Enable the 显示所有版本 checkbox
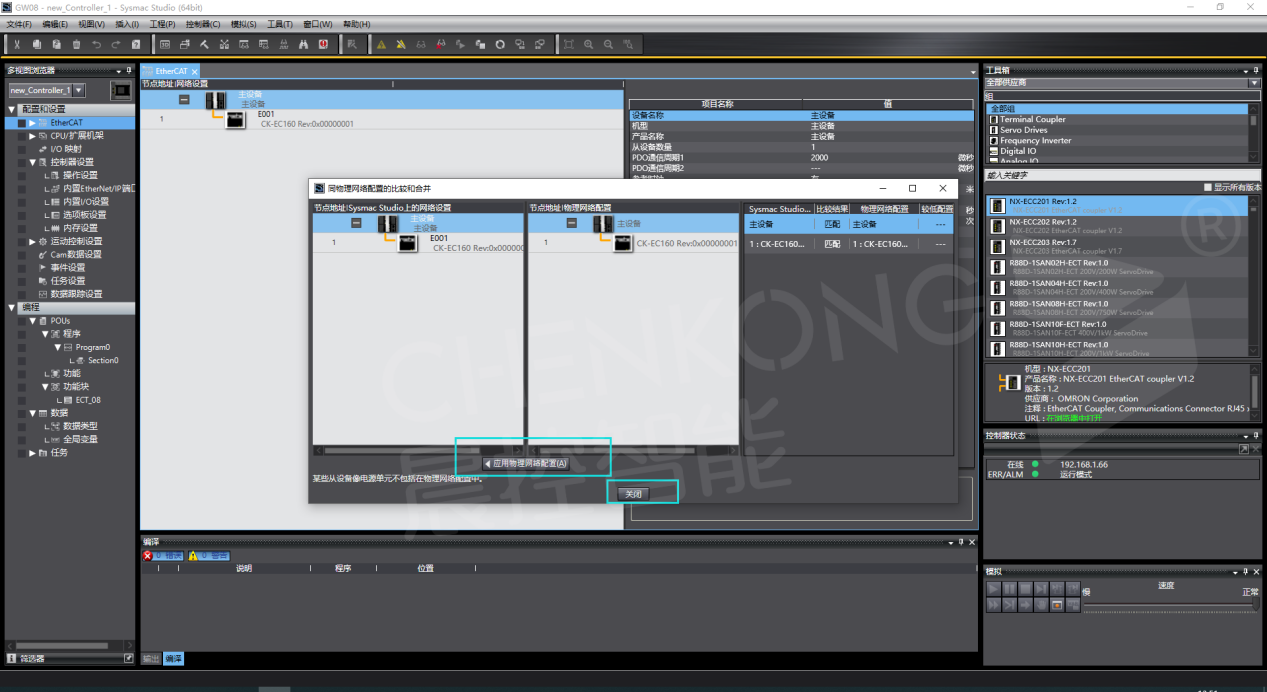The image size is (1267, 692). tap(1208, 187)
